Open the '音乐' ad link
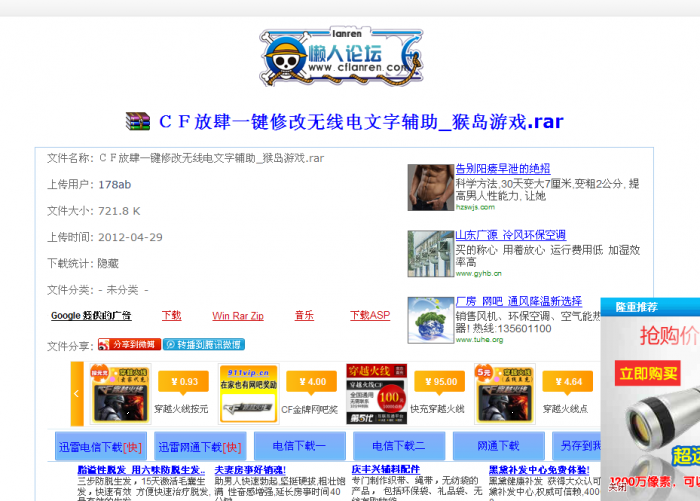The image size is (700, 501). coord(304,316)
